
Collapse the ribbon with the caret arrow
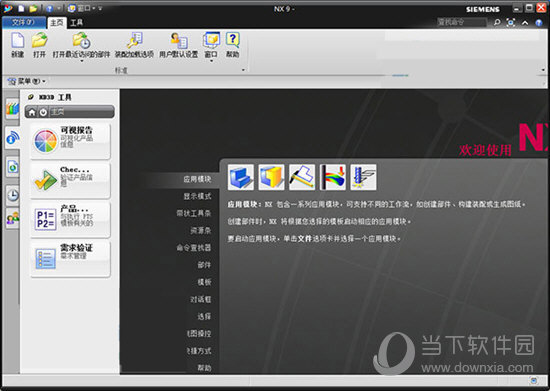pos(525,23)
